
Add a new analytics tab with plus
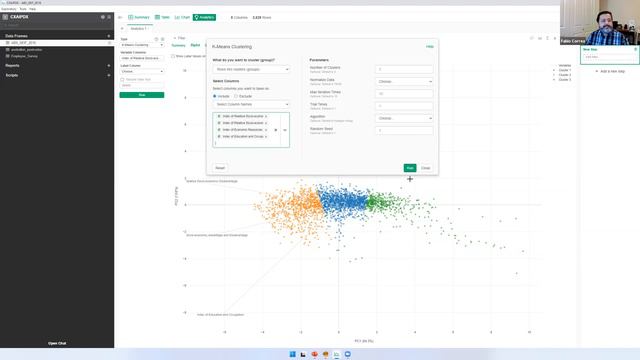122,29
